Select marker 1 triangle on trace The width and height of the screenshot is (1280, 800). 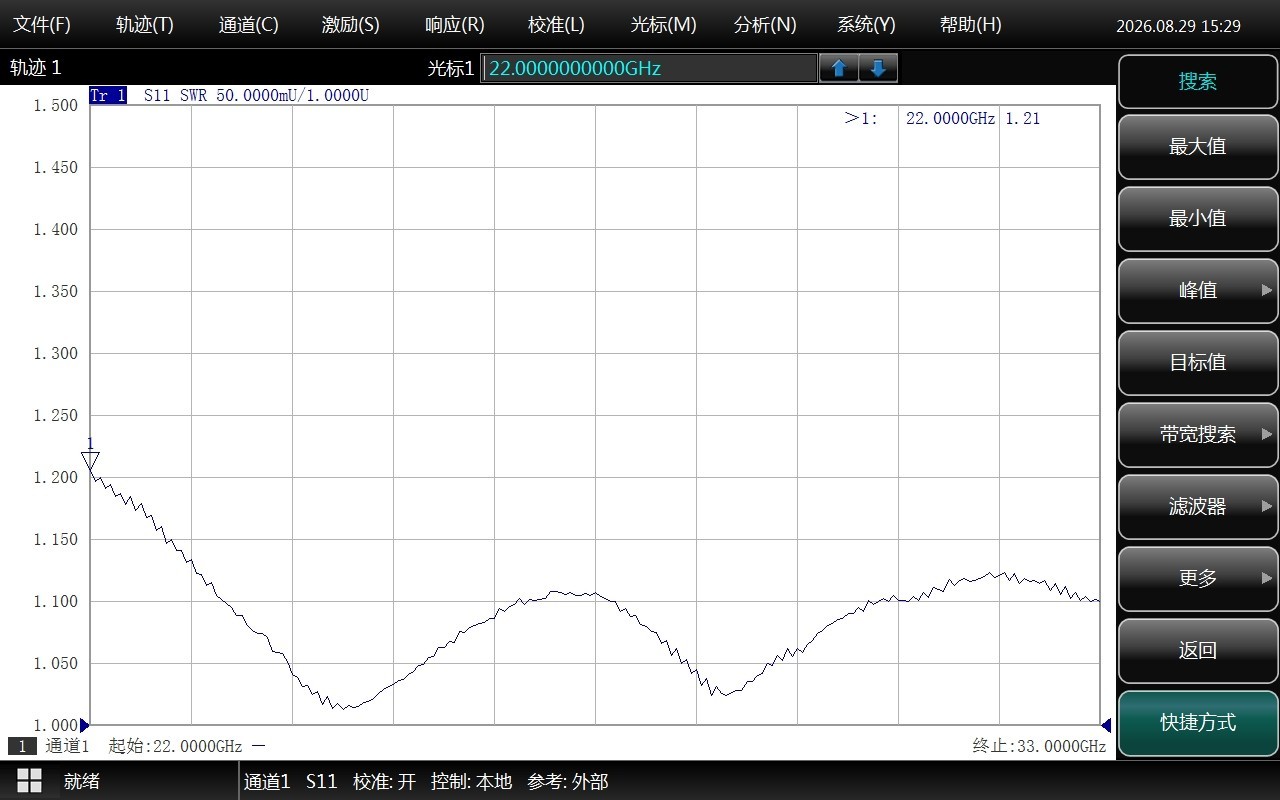tap(90, 460)
